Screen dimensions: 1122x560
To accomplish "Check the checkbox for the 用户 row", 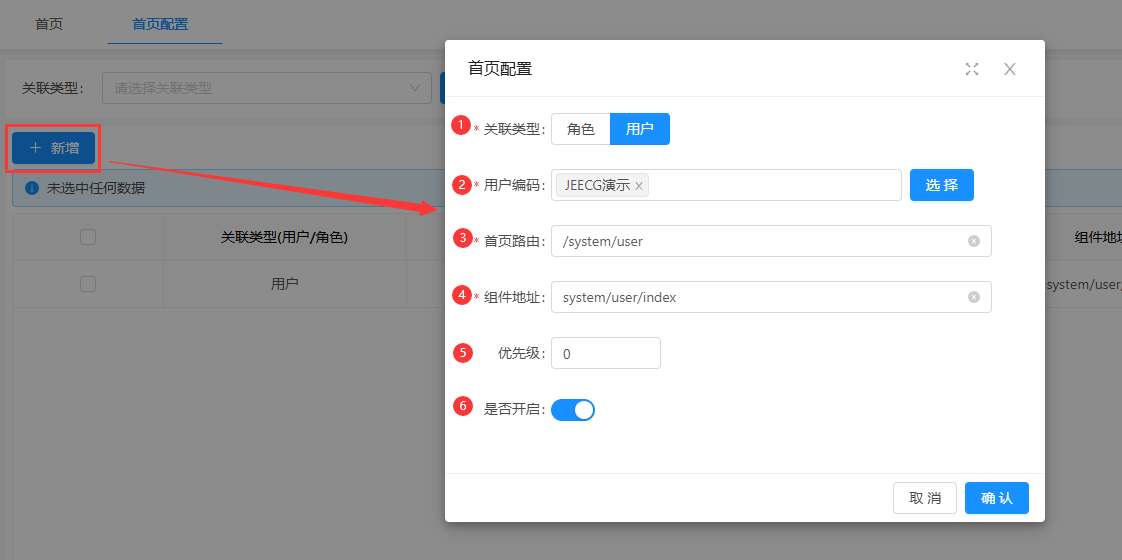I will click(88, 284).
